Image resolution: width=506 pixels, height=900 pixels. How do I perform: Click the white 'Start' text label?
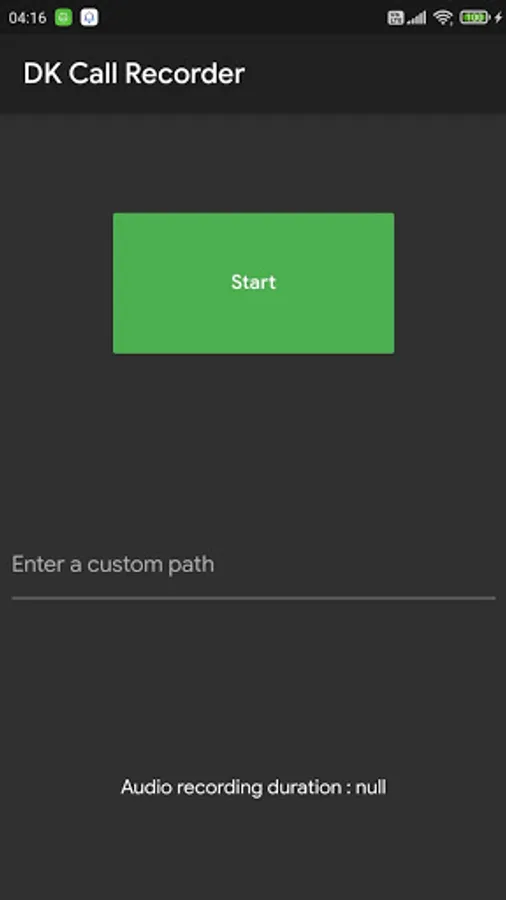[x=253, y=282]
